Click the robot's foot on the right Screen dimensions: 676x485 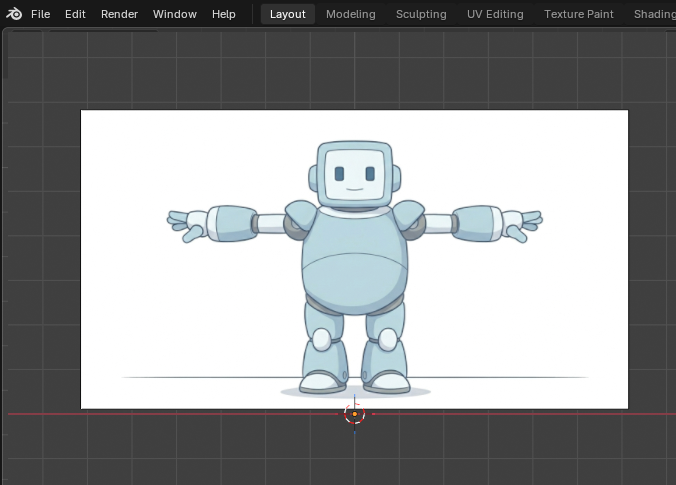pyautogui.click(x=387, y=380)
